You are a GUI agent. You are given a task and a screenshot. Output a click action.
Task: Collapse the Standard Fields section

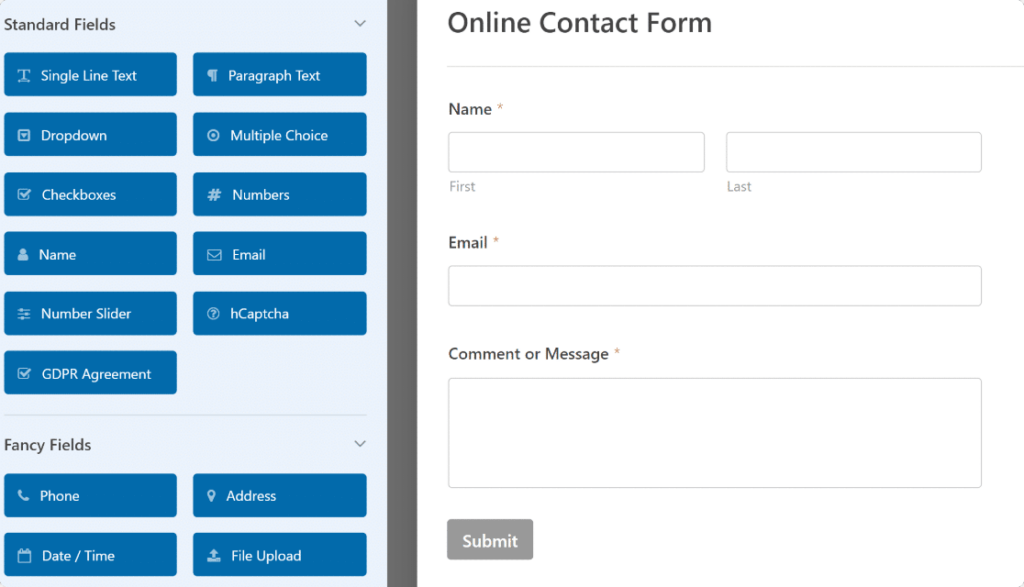tap(359, 24)
